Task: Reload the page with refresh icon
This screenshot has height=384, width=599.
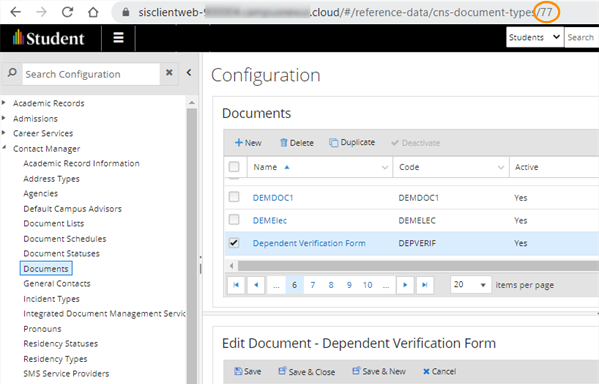Action: (67, 12)
